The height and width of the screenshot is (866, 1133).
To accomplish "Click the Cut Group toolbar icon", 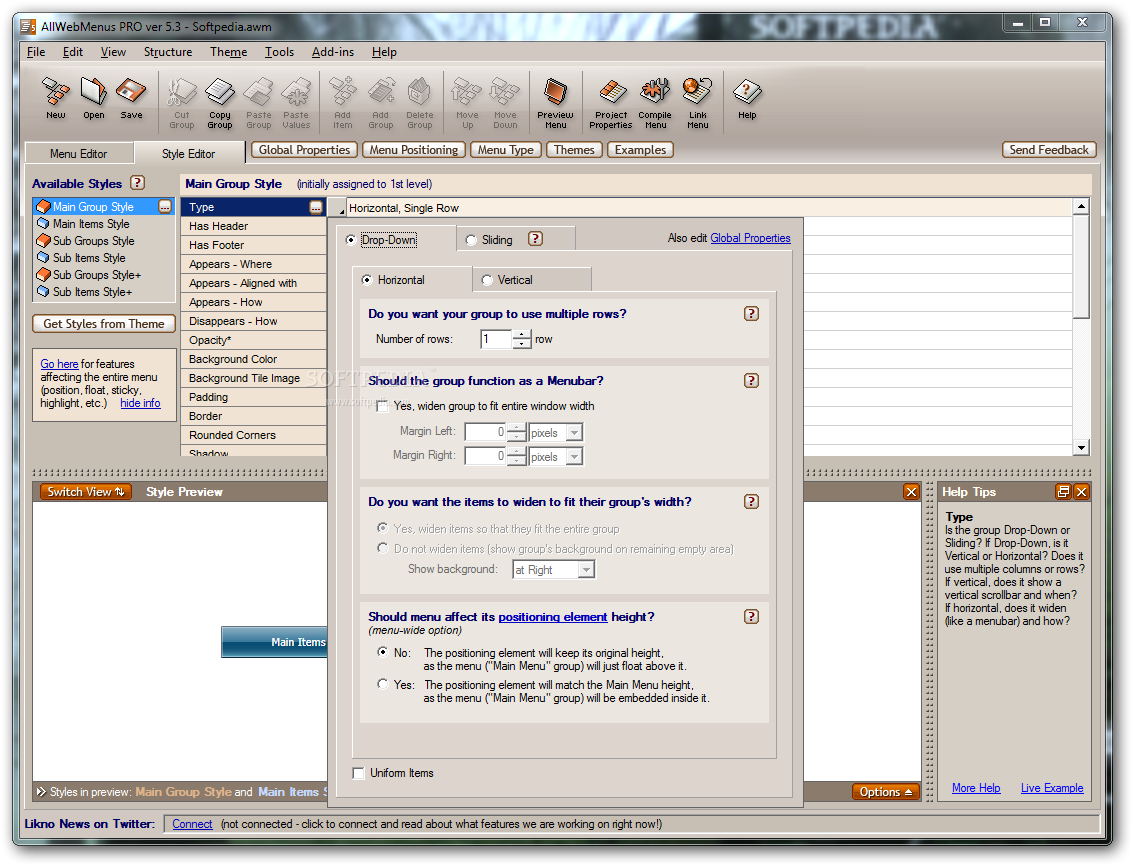I will [x=181, y=103].
